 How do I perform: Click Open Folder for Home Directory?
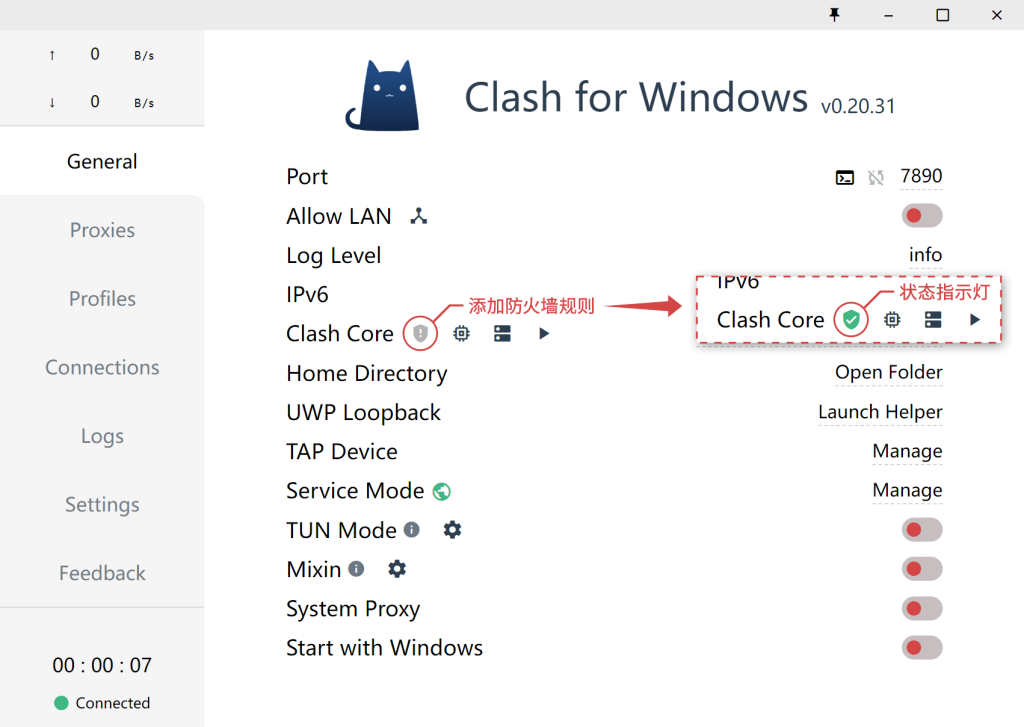coord(888,373)
